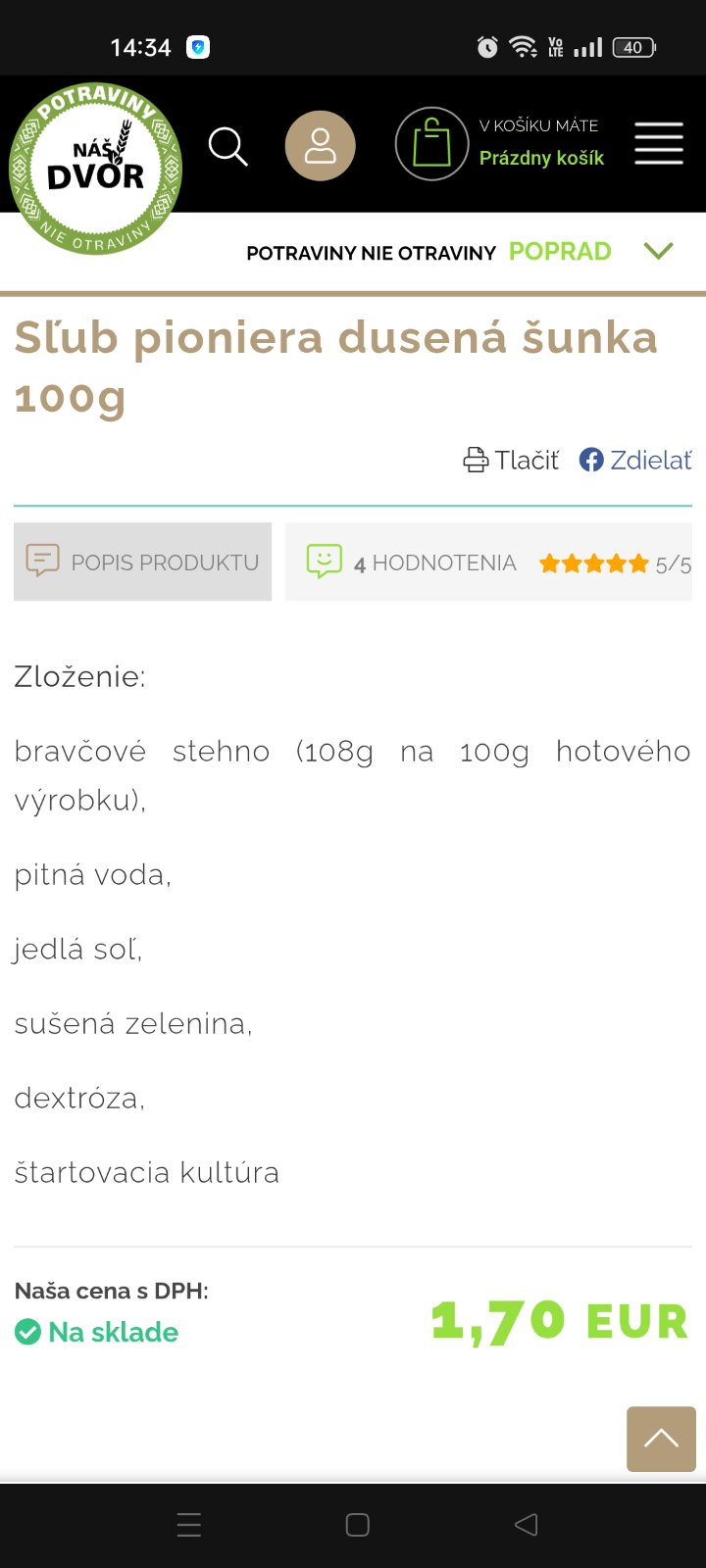Tap the Android recent apps icon
Image resolution: width=706 pixels, height=1568 pixels.
189,1525
